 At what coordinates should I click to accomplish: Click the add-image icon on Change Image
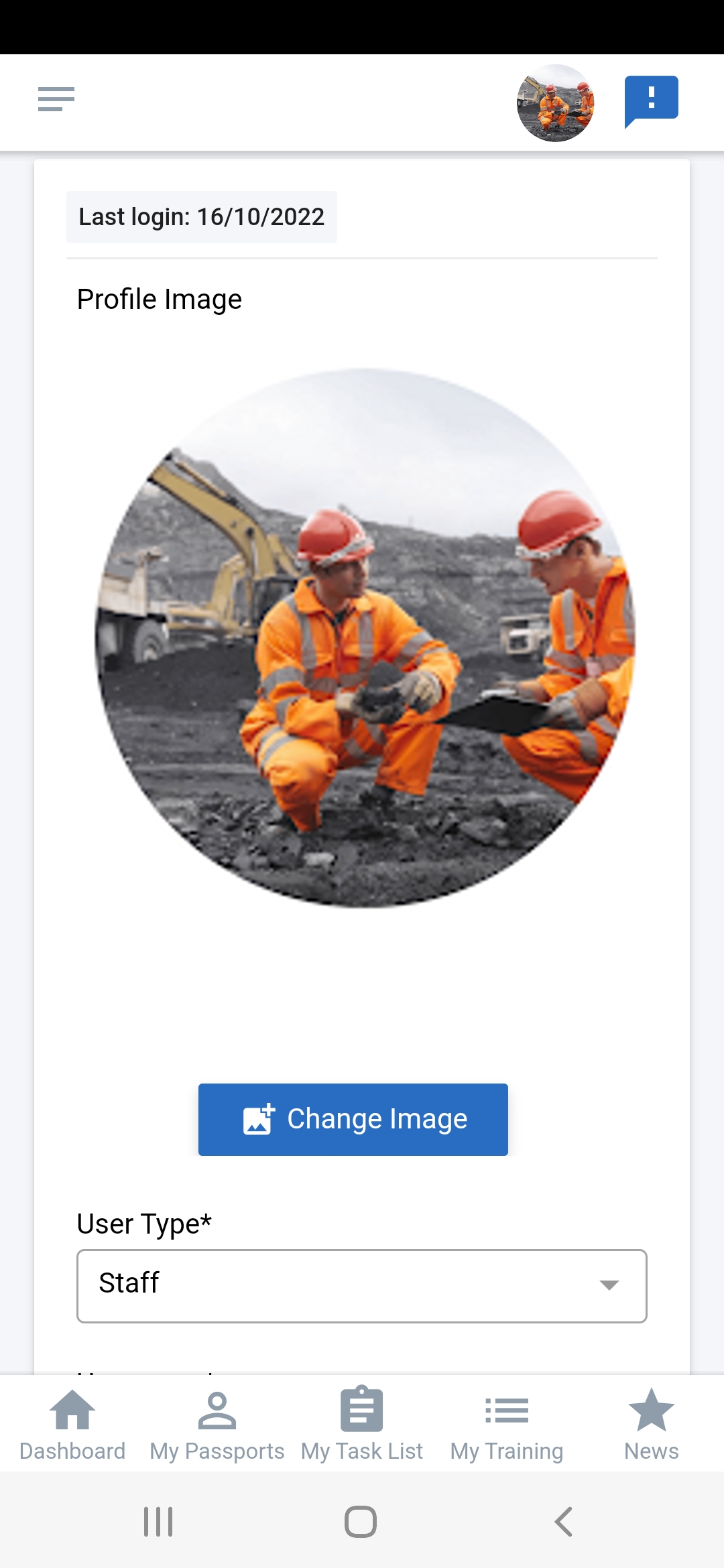coord(259,1119)
